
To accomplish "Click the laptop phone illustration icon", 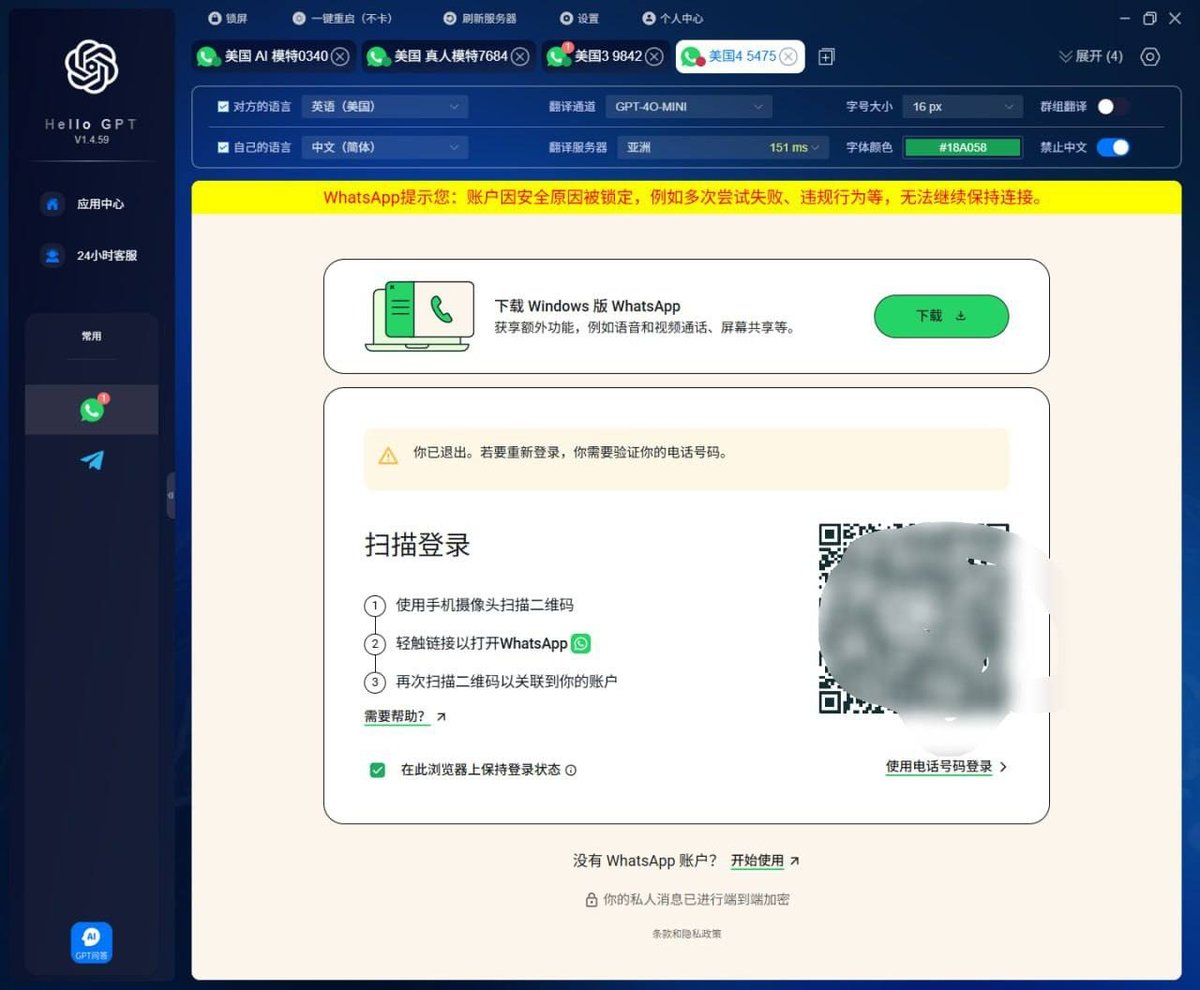I will pos(418,316).
